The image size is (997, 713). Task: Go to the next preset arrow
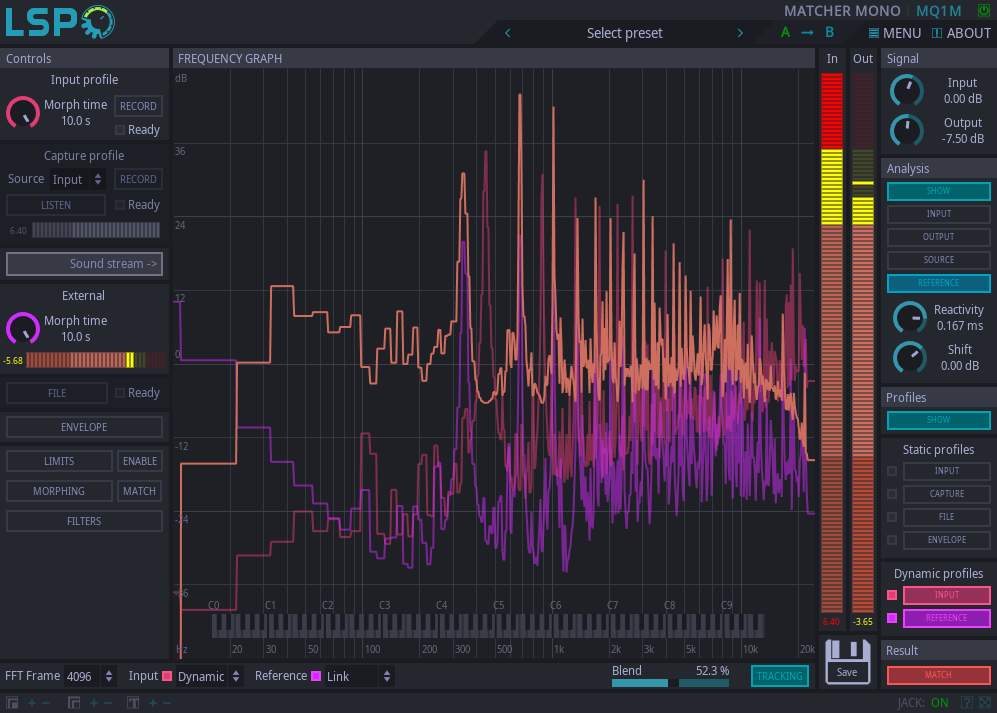coord(740,33)
